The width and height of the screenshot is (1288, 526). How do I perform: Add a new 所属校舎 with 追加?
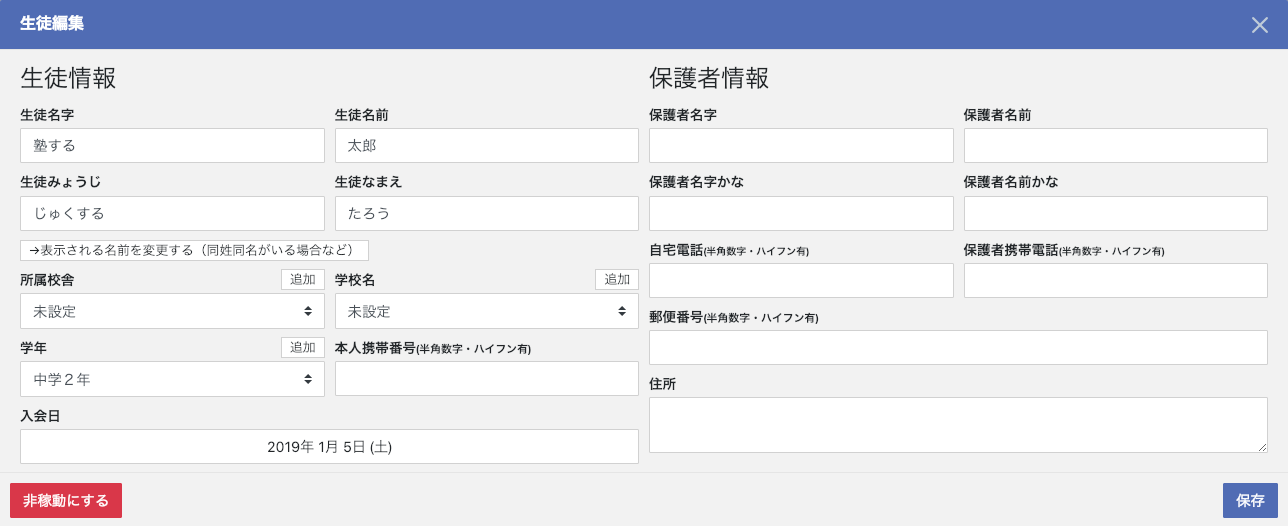(x=302, y=280)
